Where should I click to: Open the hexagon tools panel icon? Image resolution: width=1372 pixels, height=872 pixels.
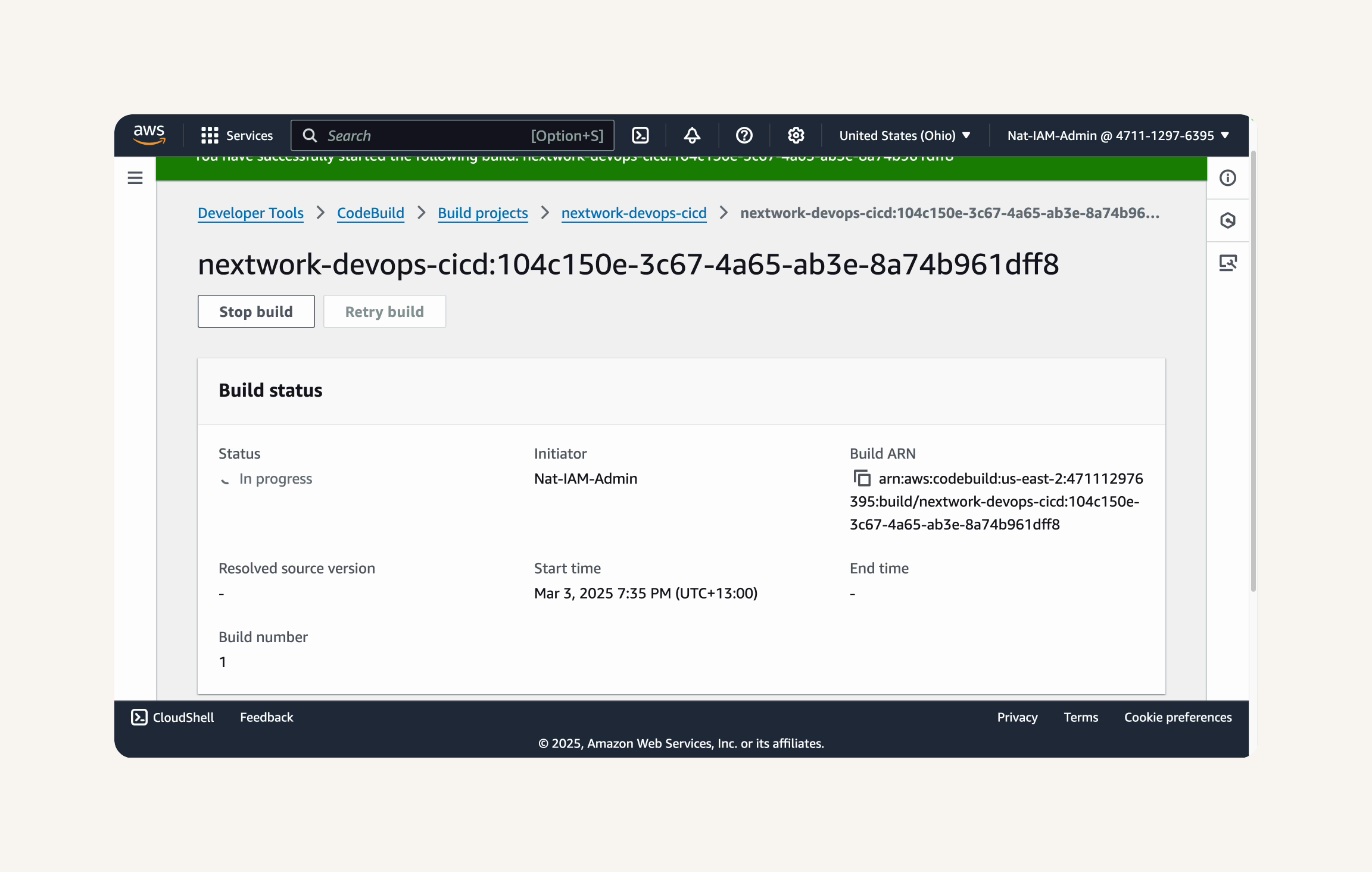coord(1228,220)
